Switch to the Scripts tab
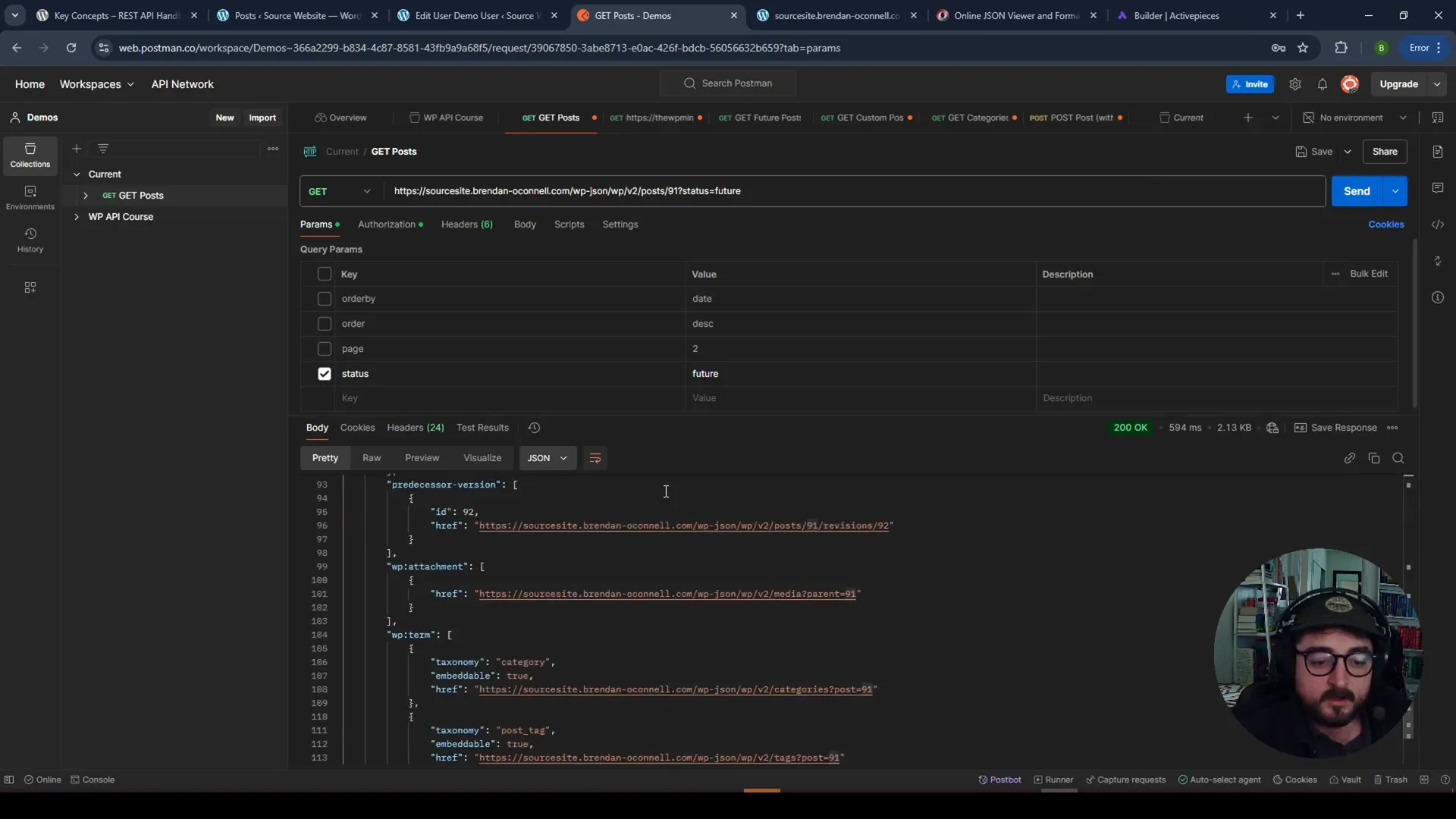 pos(569,224)
